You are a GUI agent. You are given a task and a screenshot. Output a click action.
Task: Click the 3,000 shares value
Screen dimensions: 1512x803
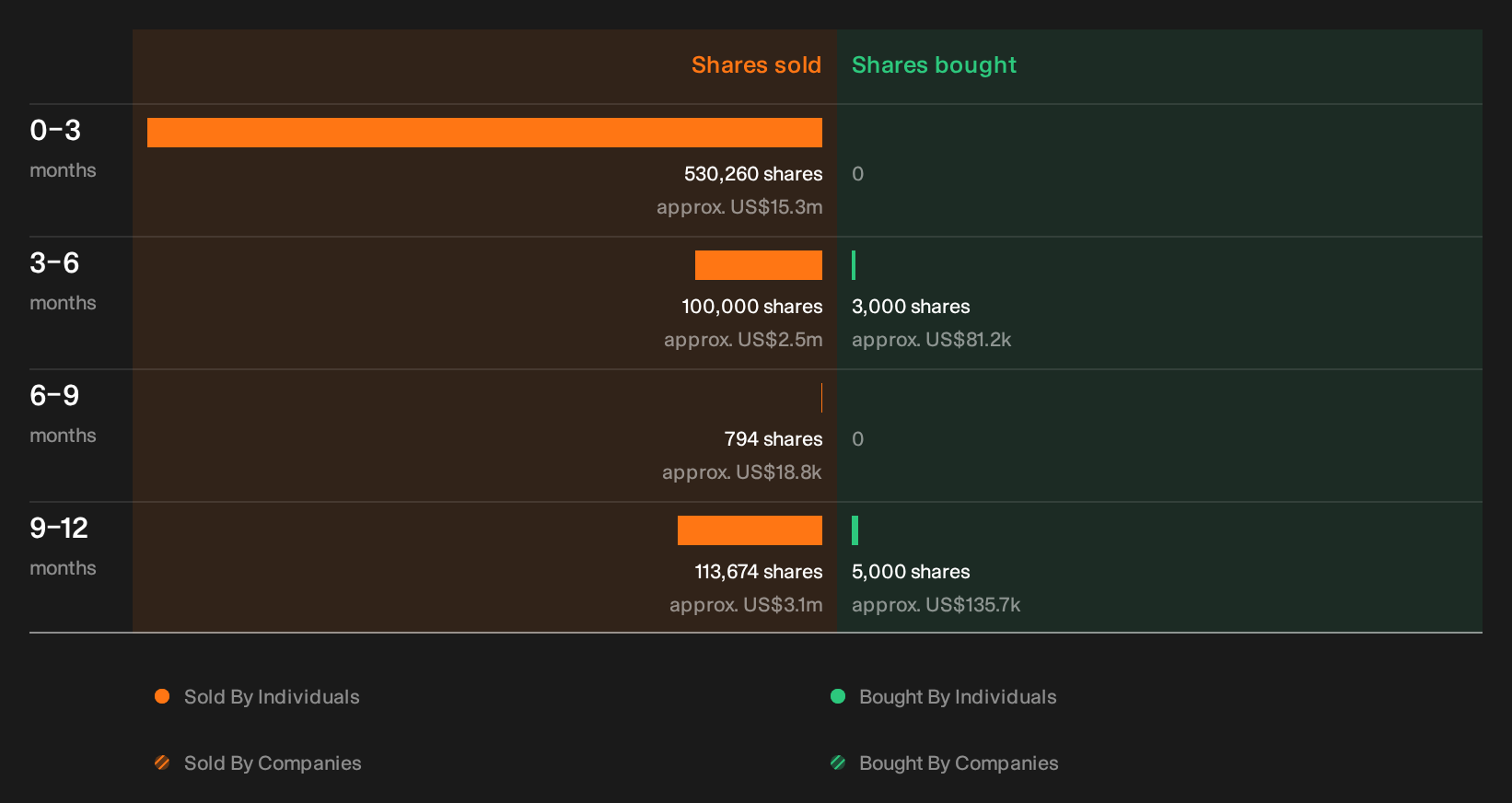pos(911,307)
